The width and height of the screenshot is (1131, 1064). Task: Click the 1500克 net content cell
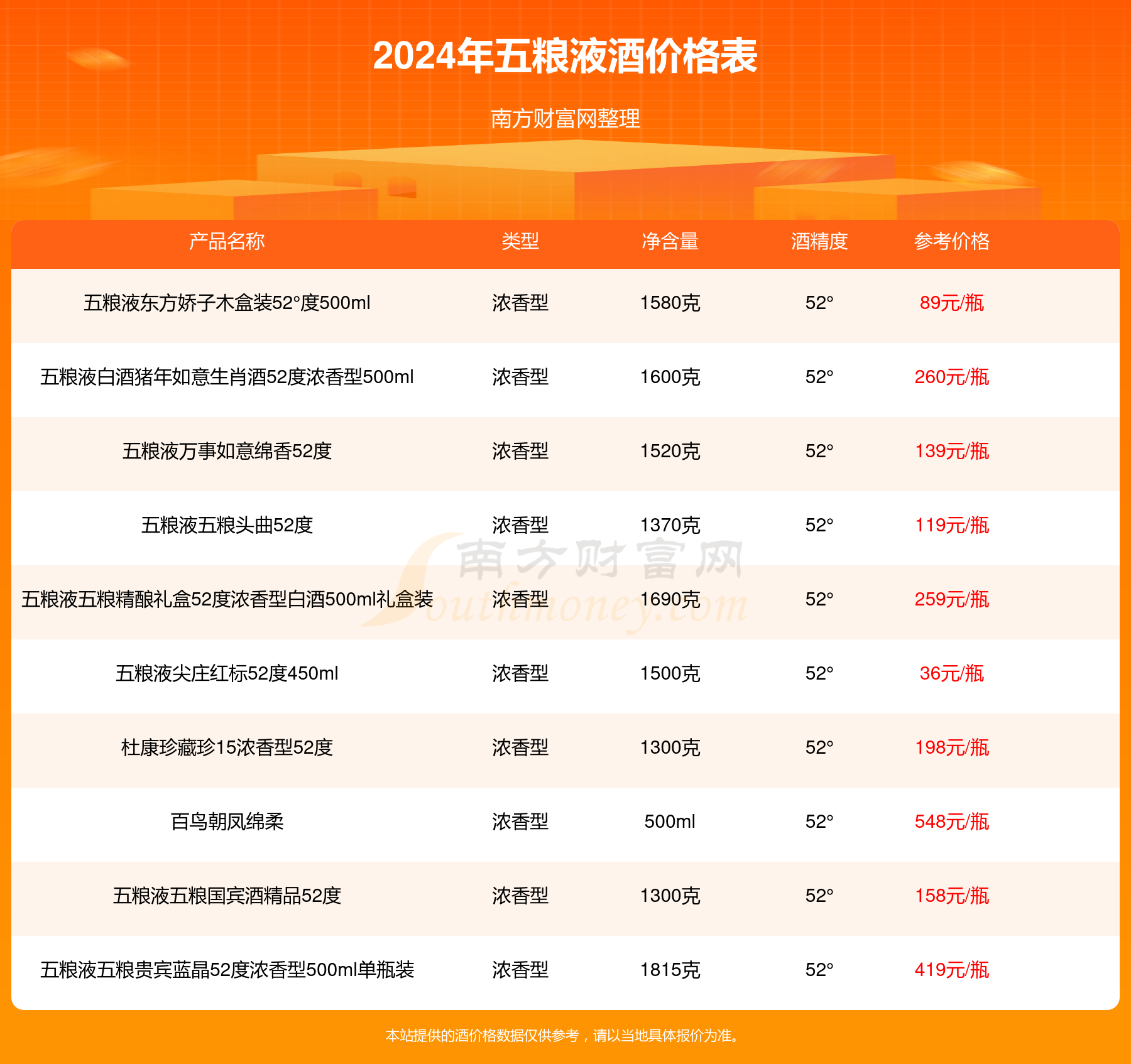pos(670,673)
